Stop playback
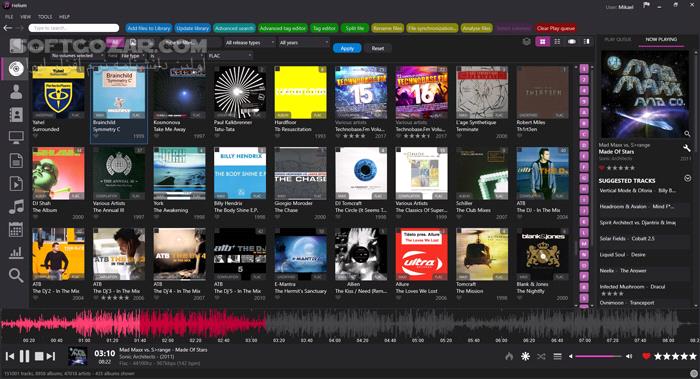The image size is (700, 379). click(39, 356)
